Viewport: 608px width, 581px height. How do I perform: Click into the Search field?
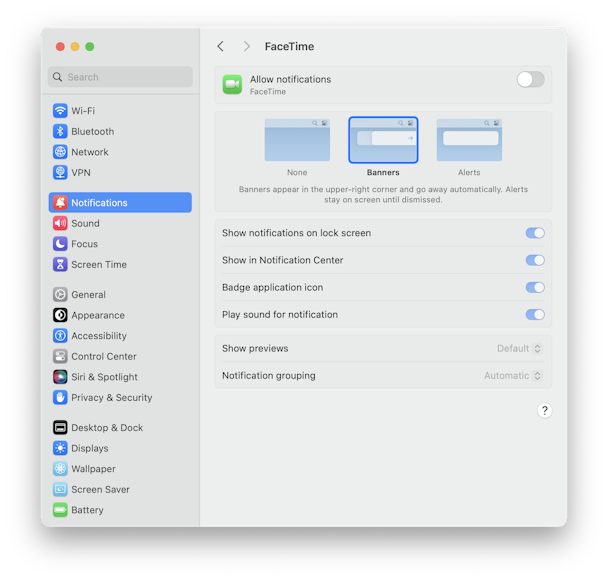coord(120,77)
